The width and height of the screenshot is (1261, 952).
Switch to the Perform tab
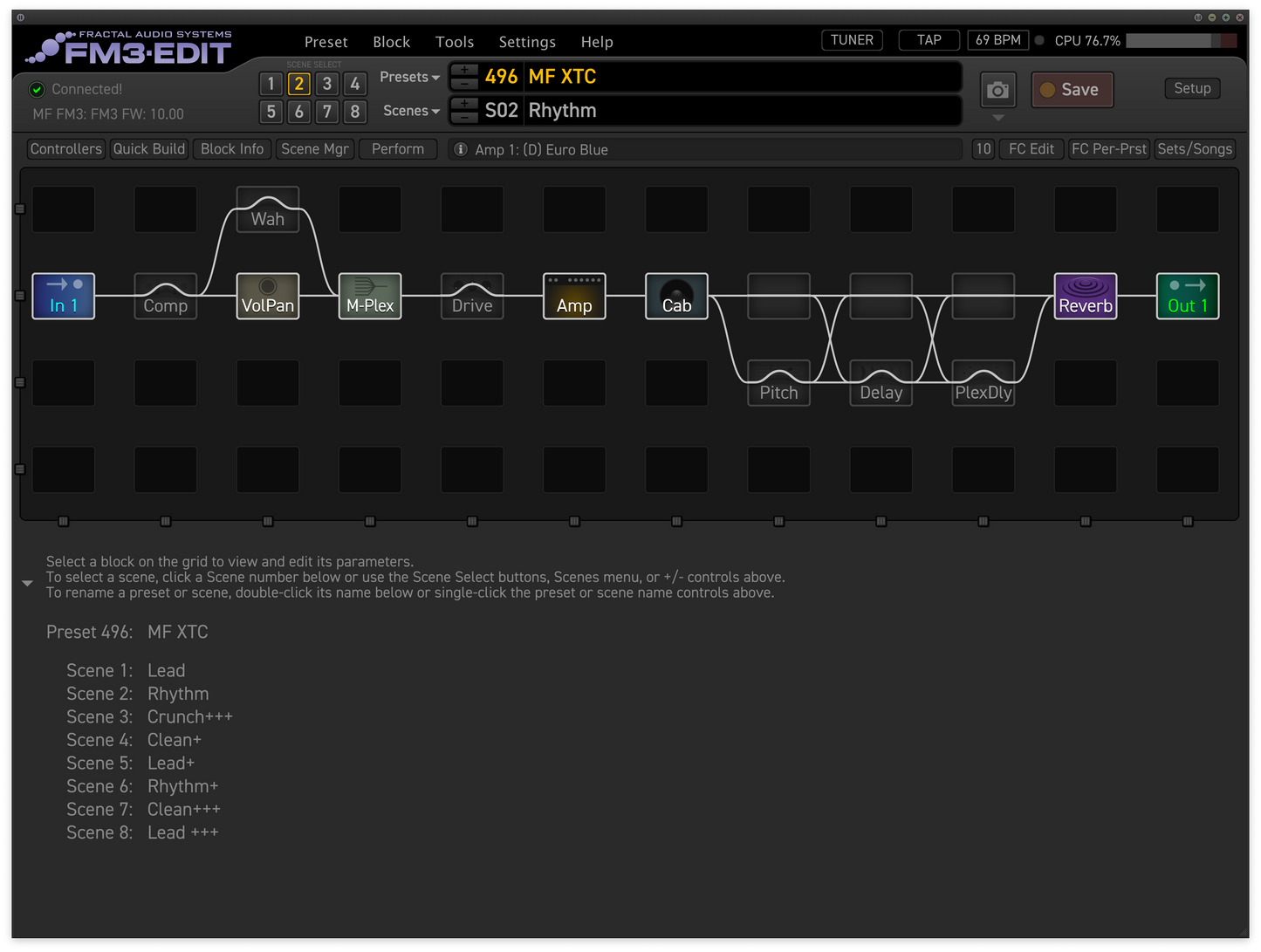(397, 148)
